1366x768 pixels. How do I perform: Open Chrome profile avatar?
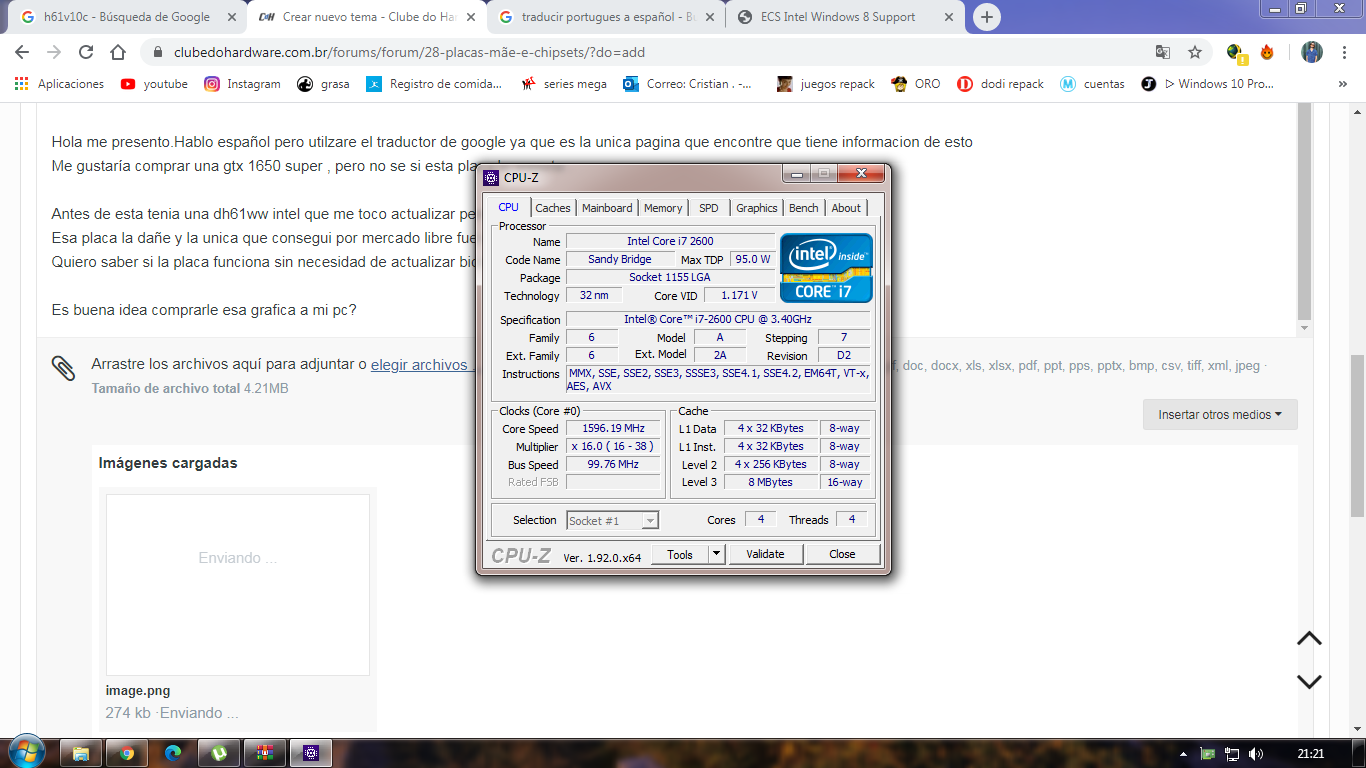point(1312,52)
